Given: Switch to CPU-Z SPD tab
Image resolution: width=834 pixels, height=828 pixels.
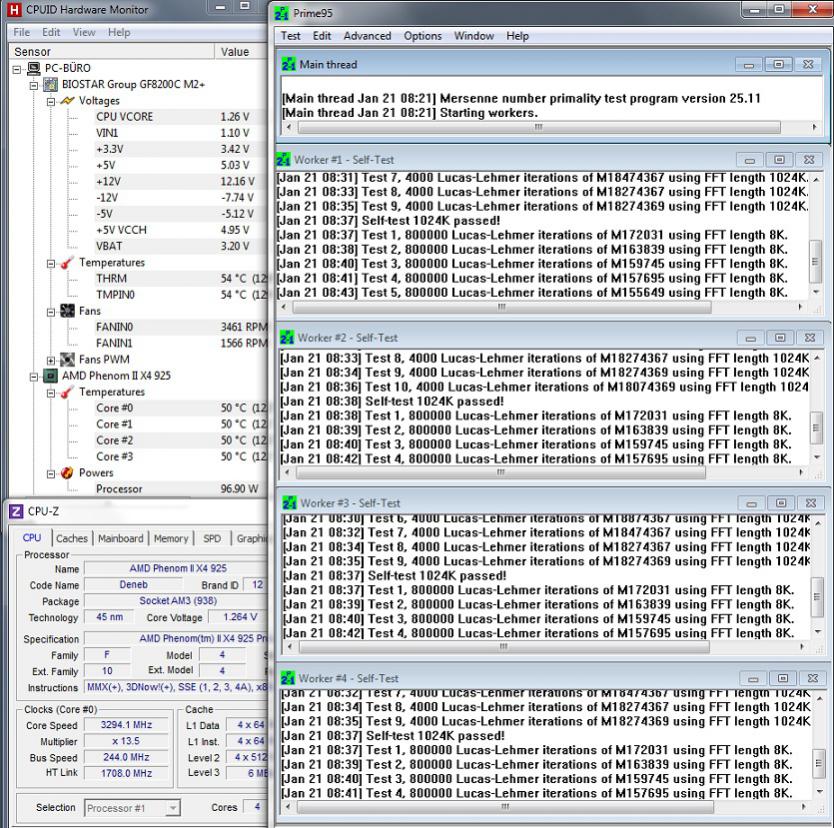Looking at the screenshot, I should tap(212, 539).
